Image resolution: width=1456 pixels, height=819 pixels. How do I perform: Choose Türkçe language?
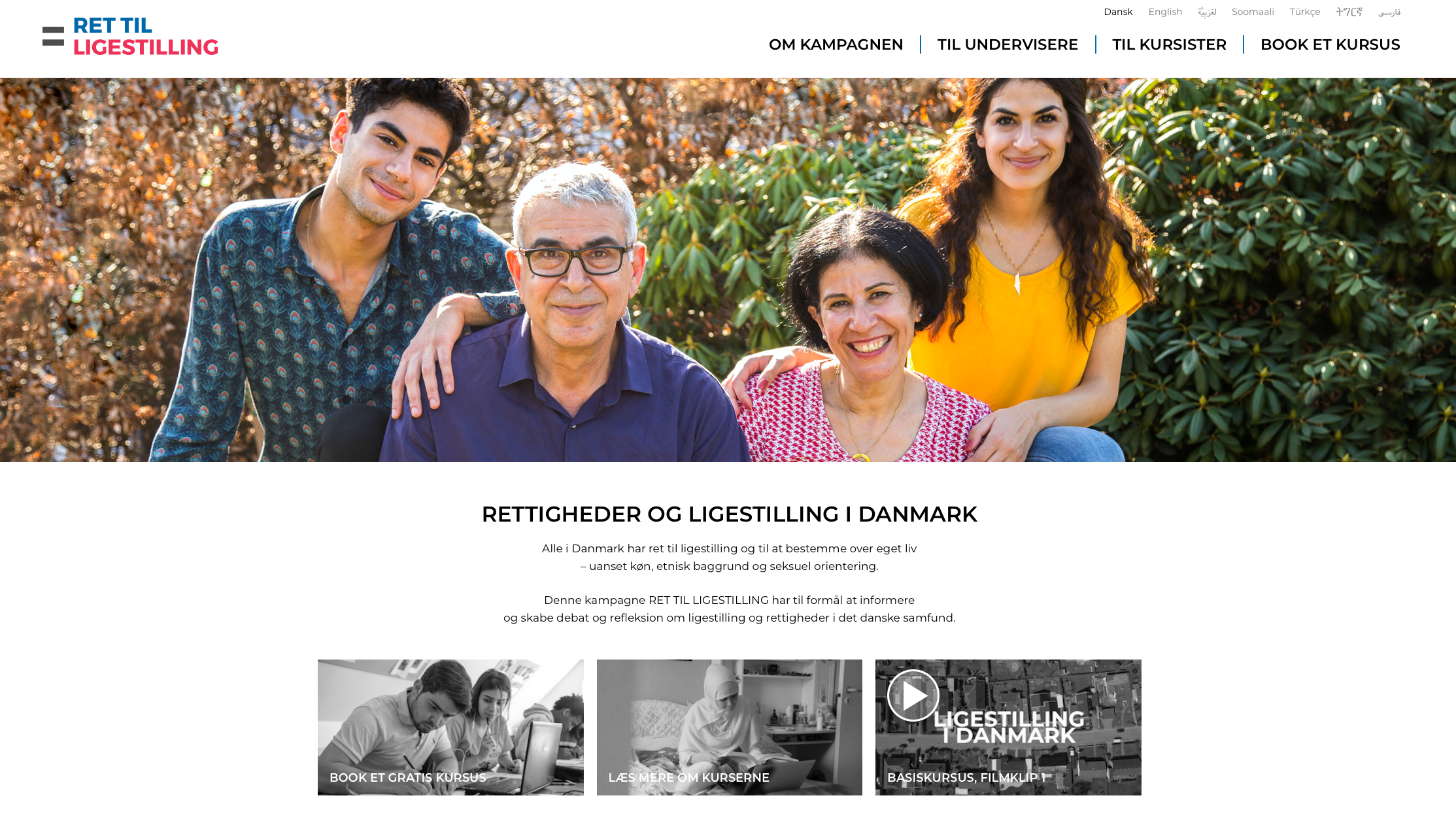pos(1304,12)
